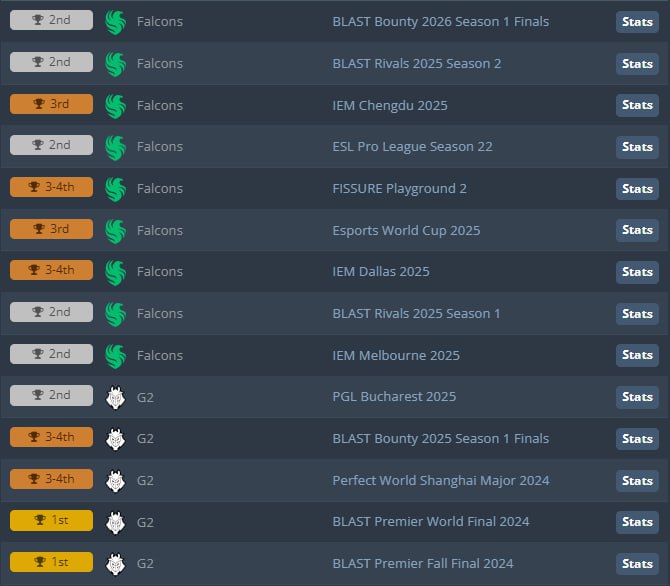The image size is (670, 586).
Task: Click G2 logo beside PGL Bucharest 2025
Action: (x=115, y=397)
